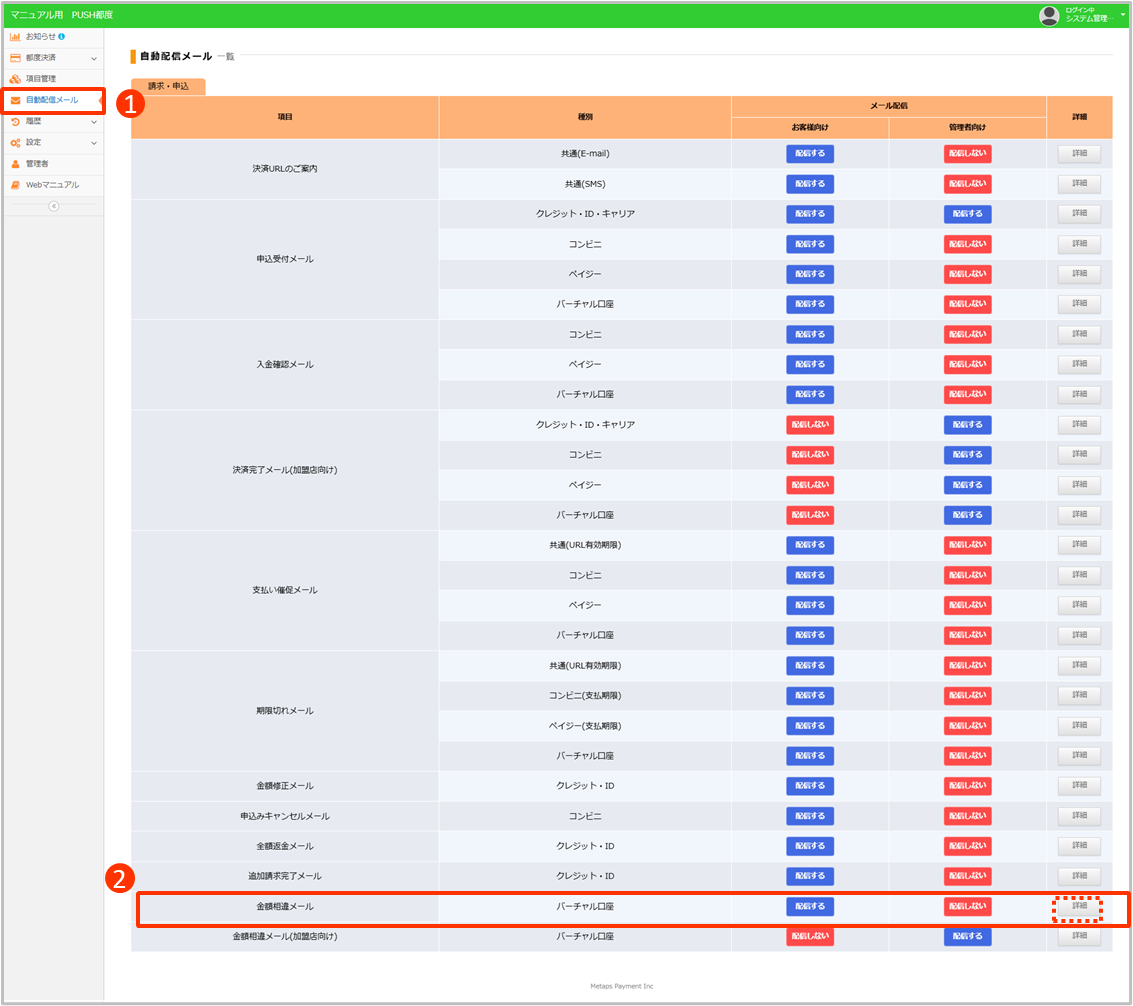Click 詳細 for the 金額相違メール row
The width and height of the screenshot is (1133, 1006).
1078,905
